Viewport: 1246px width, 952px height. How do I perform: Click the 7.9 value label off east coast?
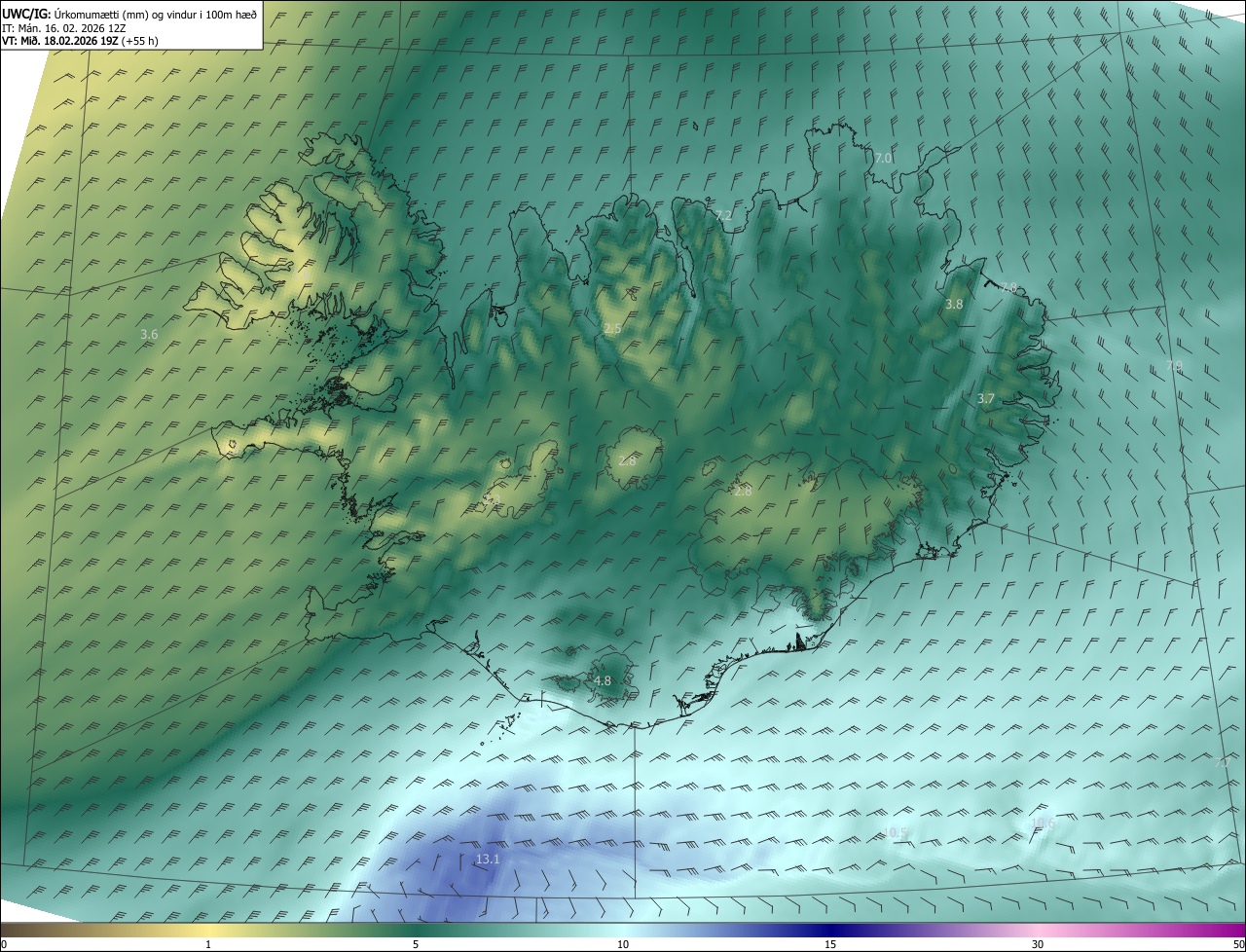(1174, 366)
